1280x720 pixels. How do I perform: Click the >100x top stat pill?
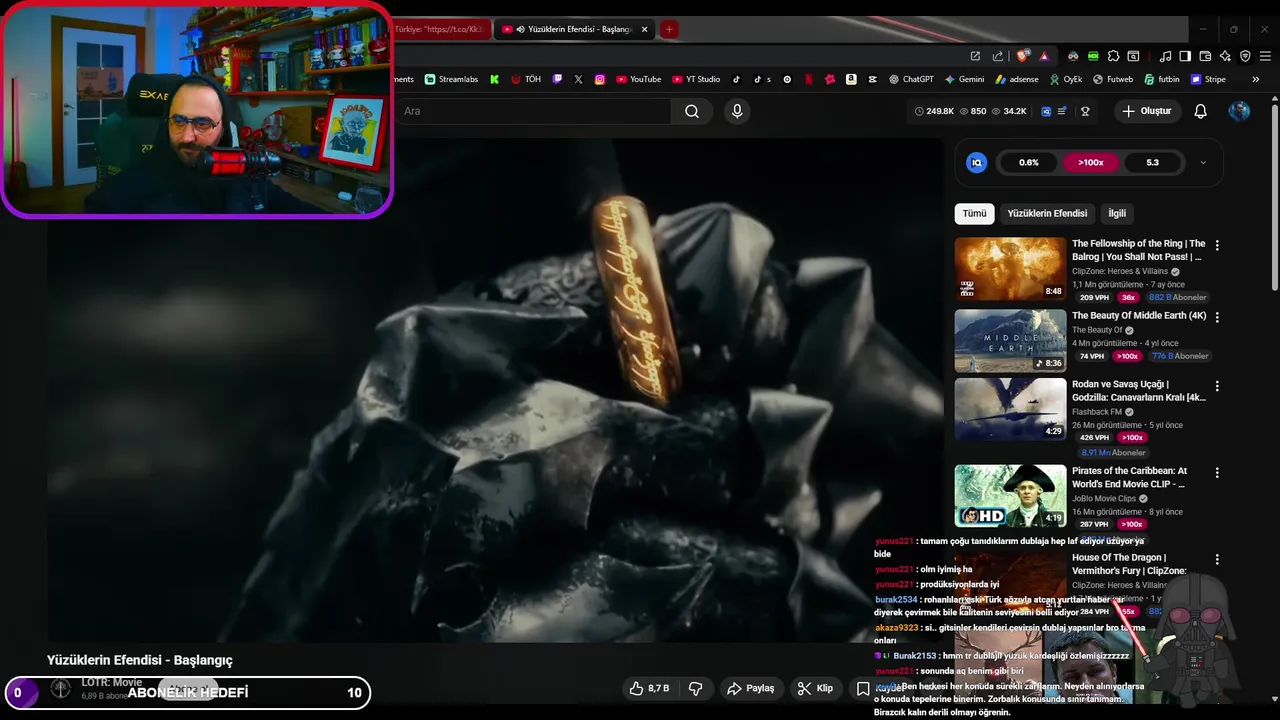[1091, 162]
